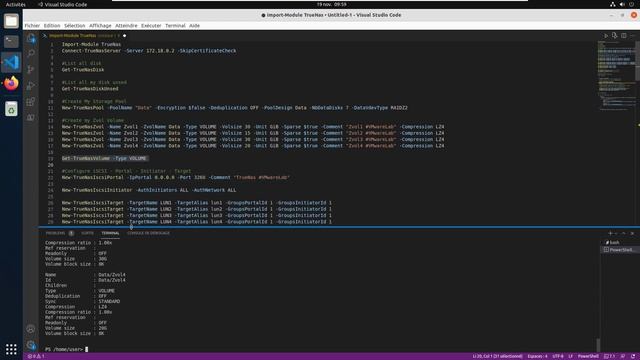Viewport: 640px width, 360px height.
Task: Open the Exécuter menu
Action: [151, 25]
